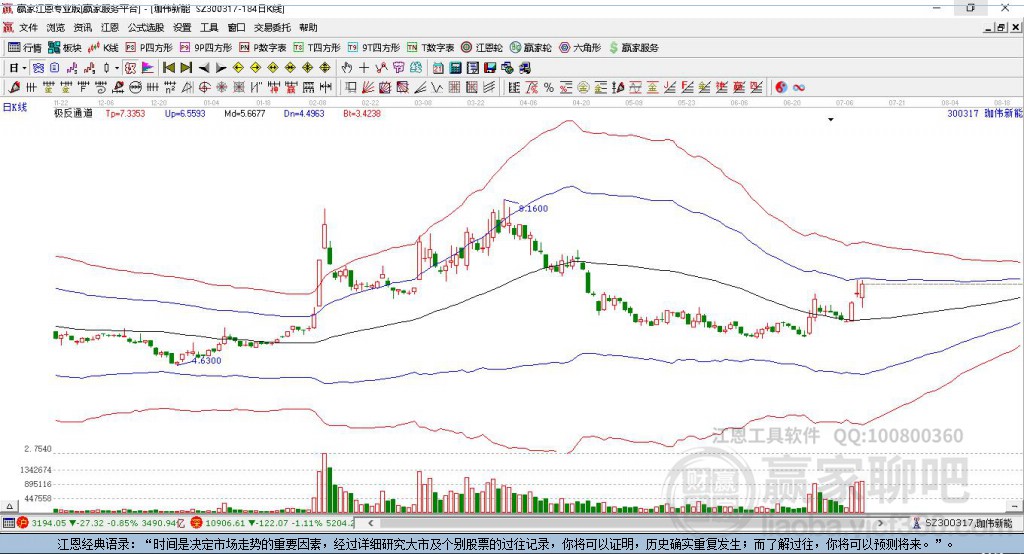Step chart left with black arrow
Image resolution: width=1024 pixels, height=554 pixels.
pos(204,67)
